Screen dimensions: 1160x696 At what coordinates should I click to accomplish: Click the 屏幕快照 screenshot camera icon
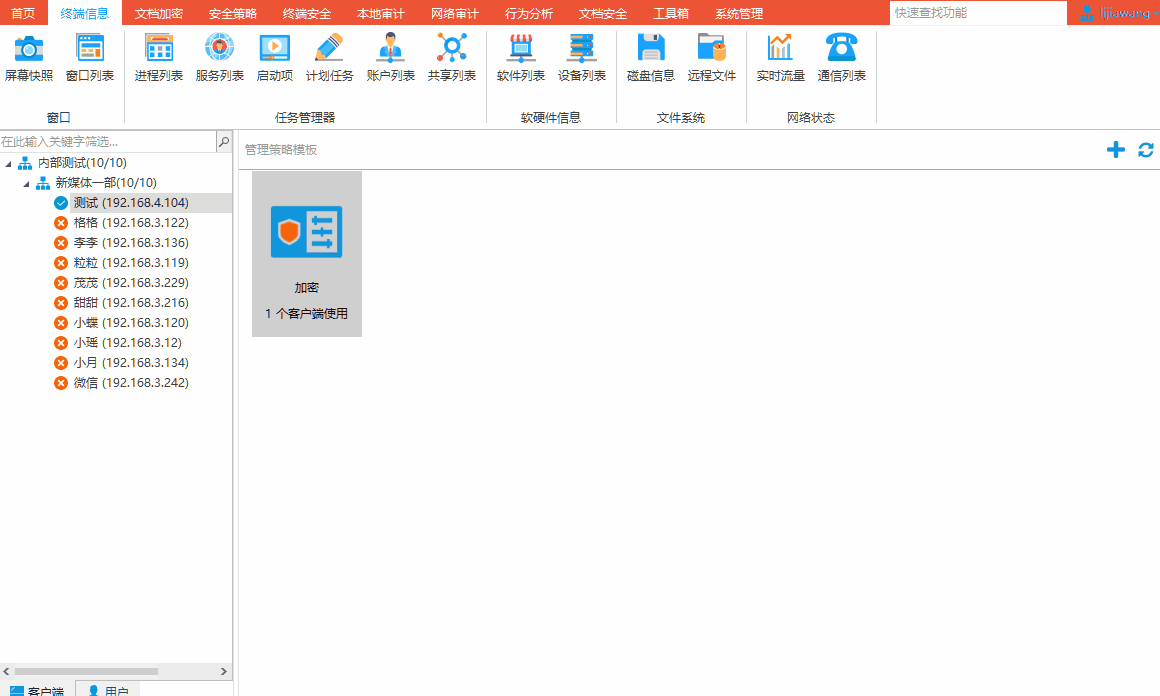click(29, 48)
